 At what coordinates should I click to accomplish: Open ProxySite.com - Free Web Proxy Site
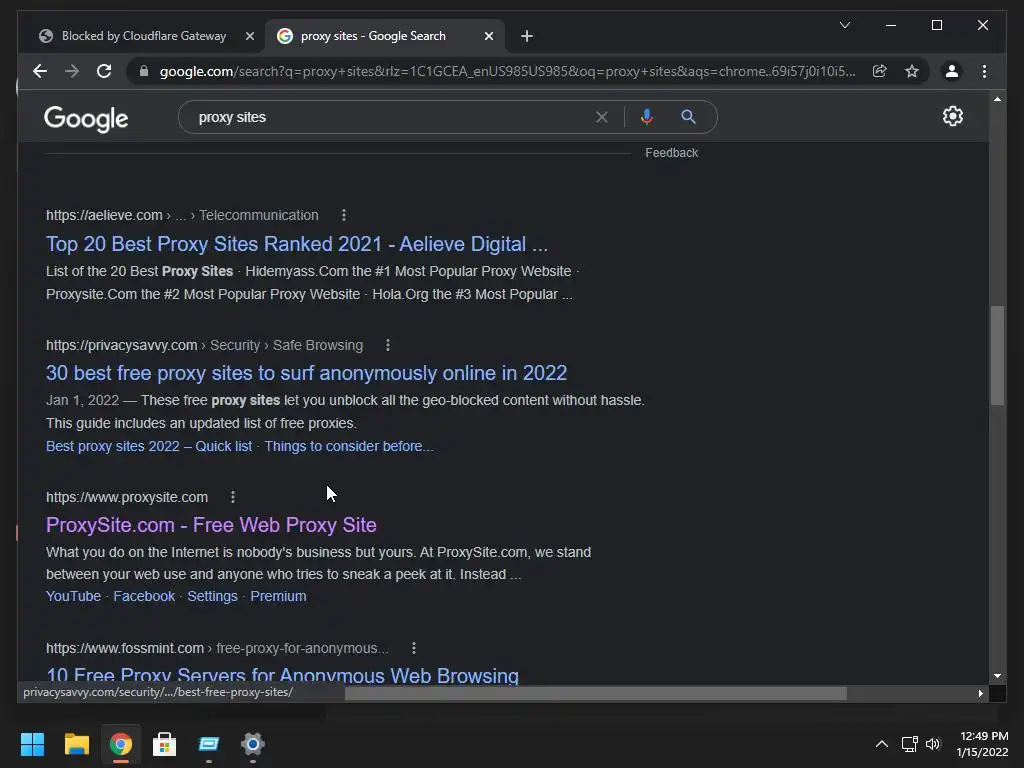211,525
